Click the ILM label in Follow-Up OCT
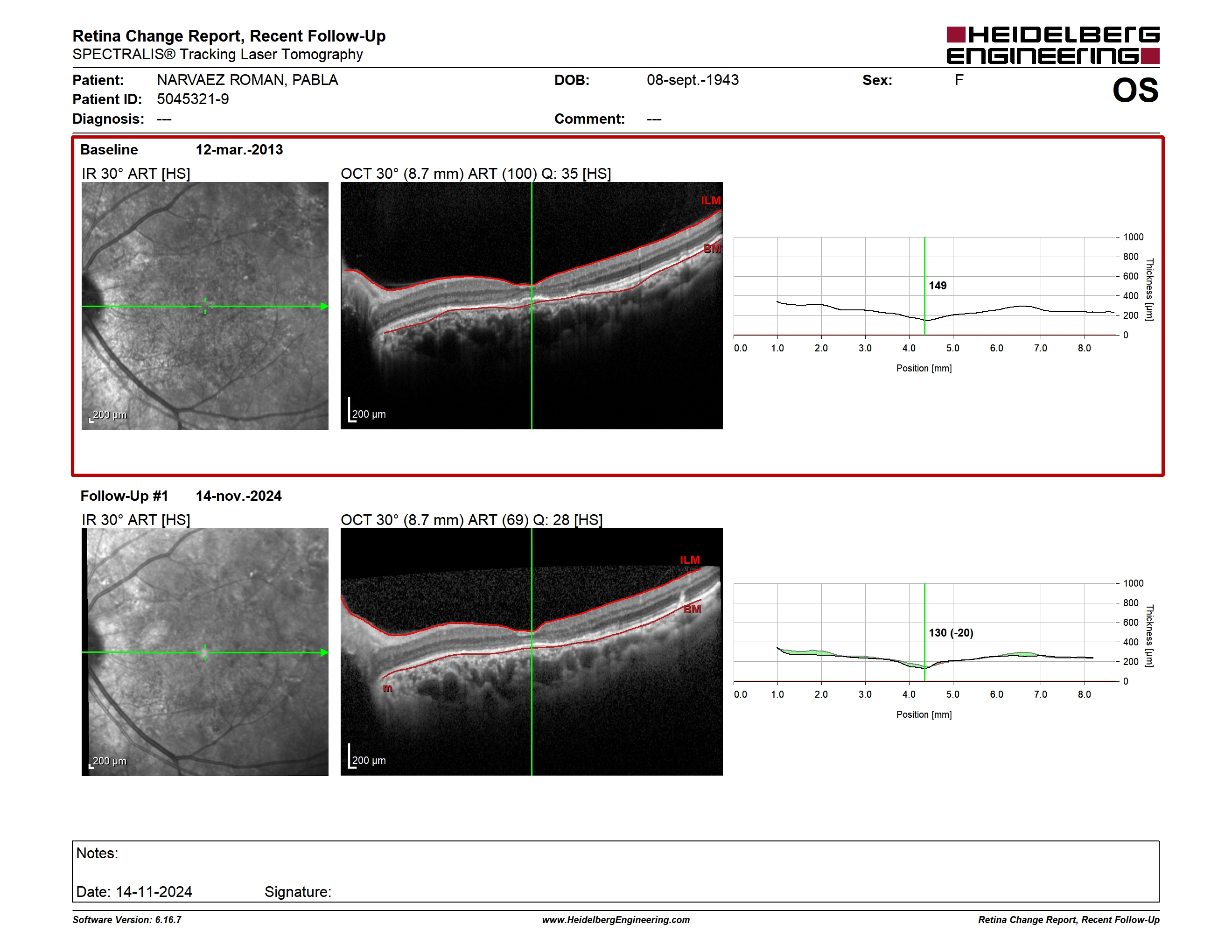 pos(690,560)
